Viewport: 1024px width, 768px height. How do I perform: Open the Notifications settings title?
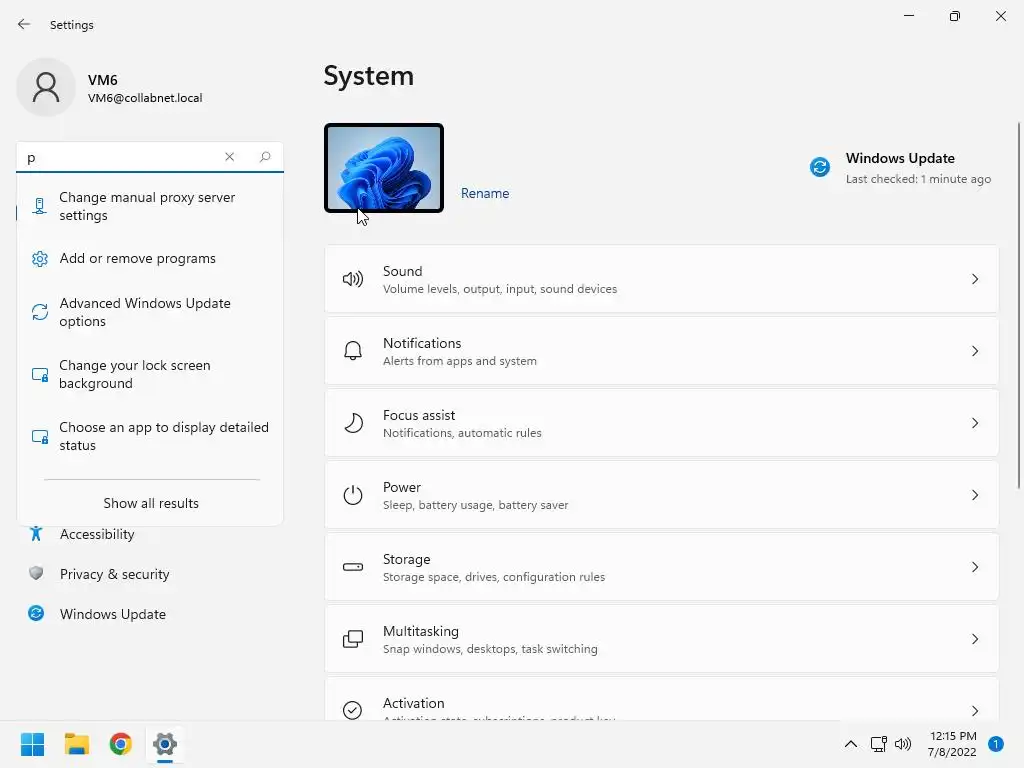coord(422,343)
